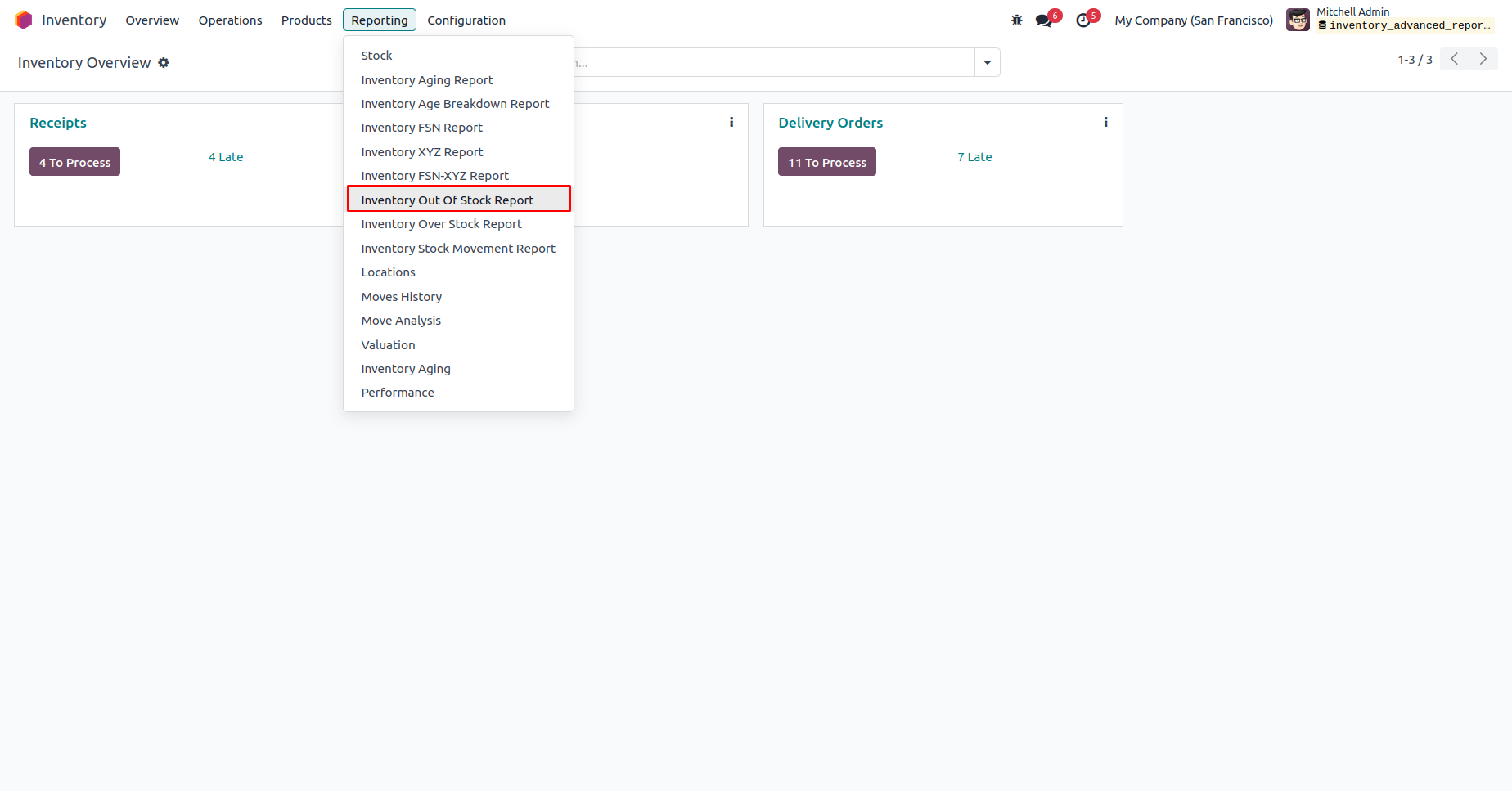This screenshot has height=791, width=1512.
Task: Open the activities clock icon
Action: coord(1083,20)
